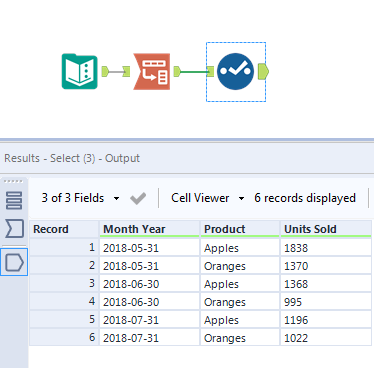Click the units sold value 1022
This screenshot has height=368, width=374.
point(326,338)
